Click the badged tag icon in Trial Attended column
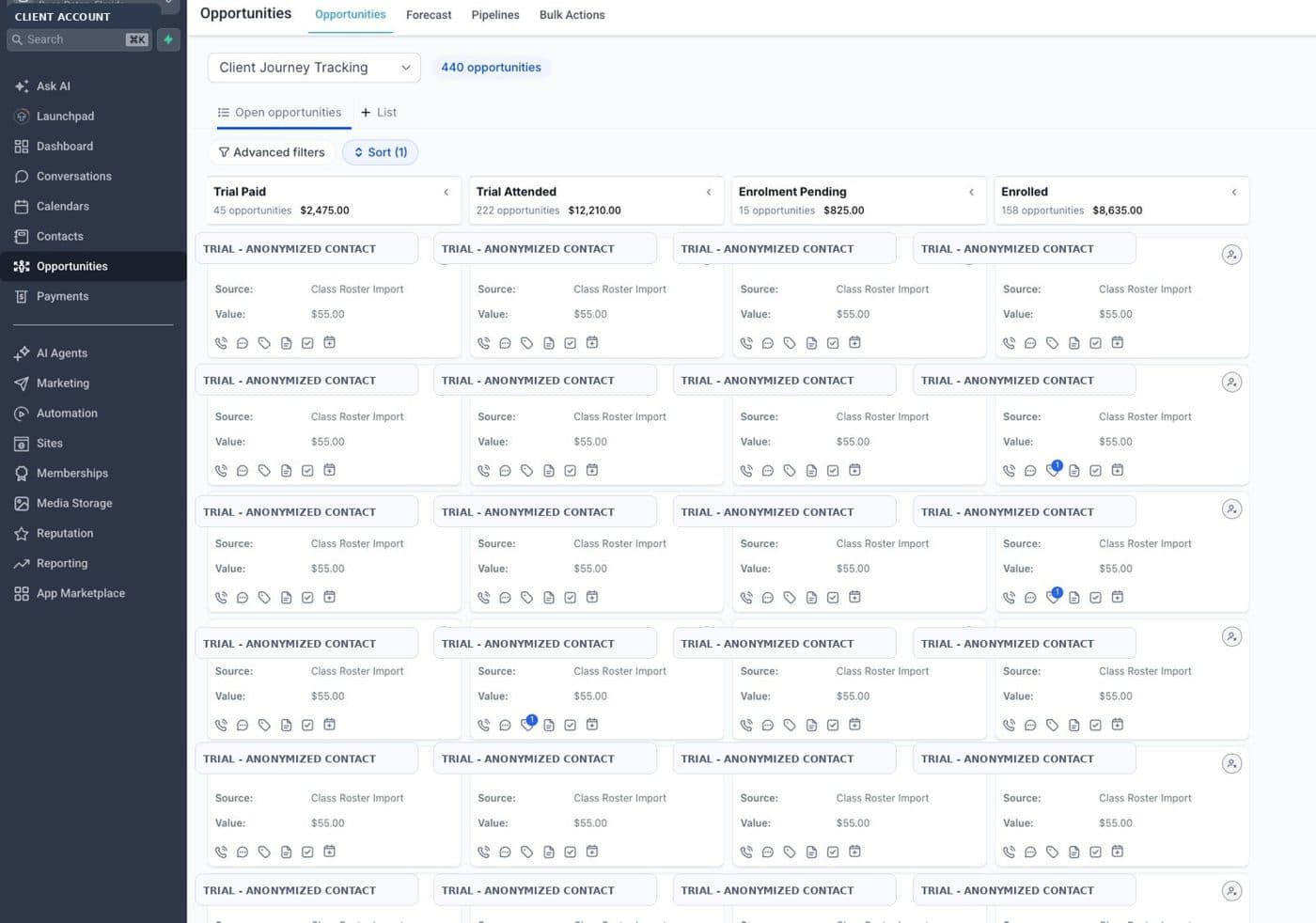 [527, 724]
